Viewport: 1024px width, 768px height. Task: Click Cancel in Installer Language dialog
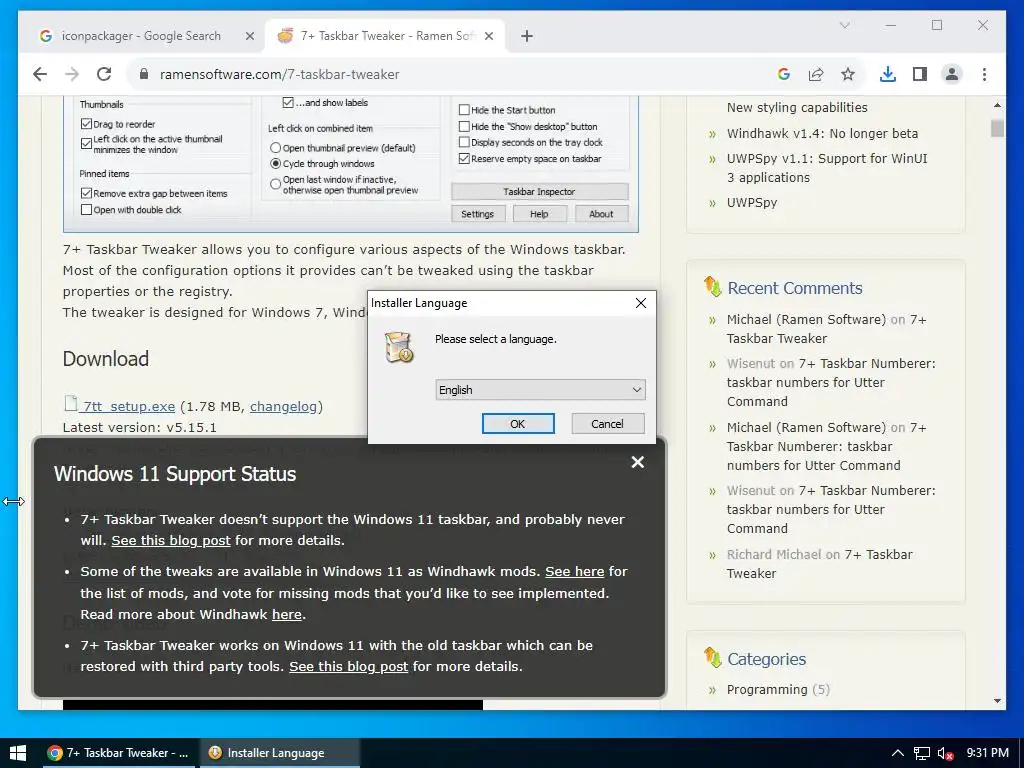(x=607, y=424)
